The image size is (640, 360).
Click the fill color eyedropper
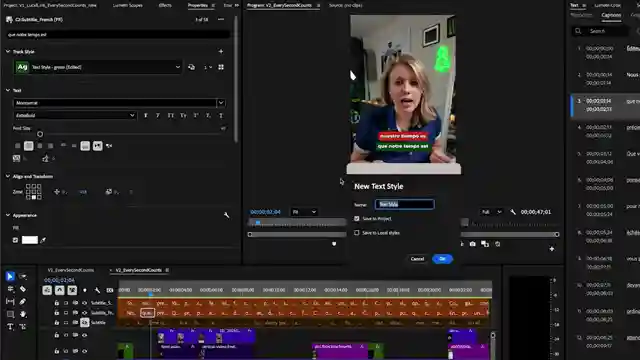tap(43, 240)
